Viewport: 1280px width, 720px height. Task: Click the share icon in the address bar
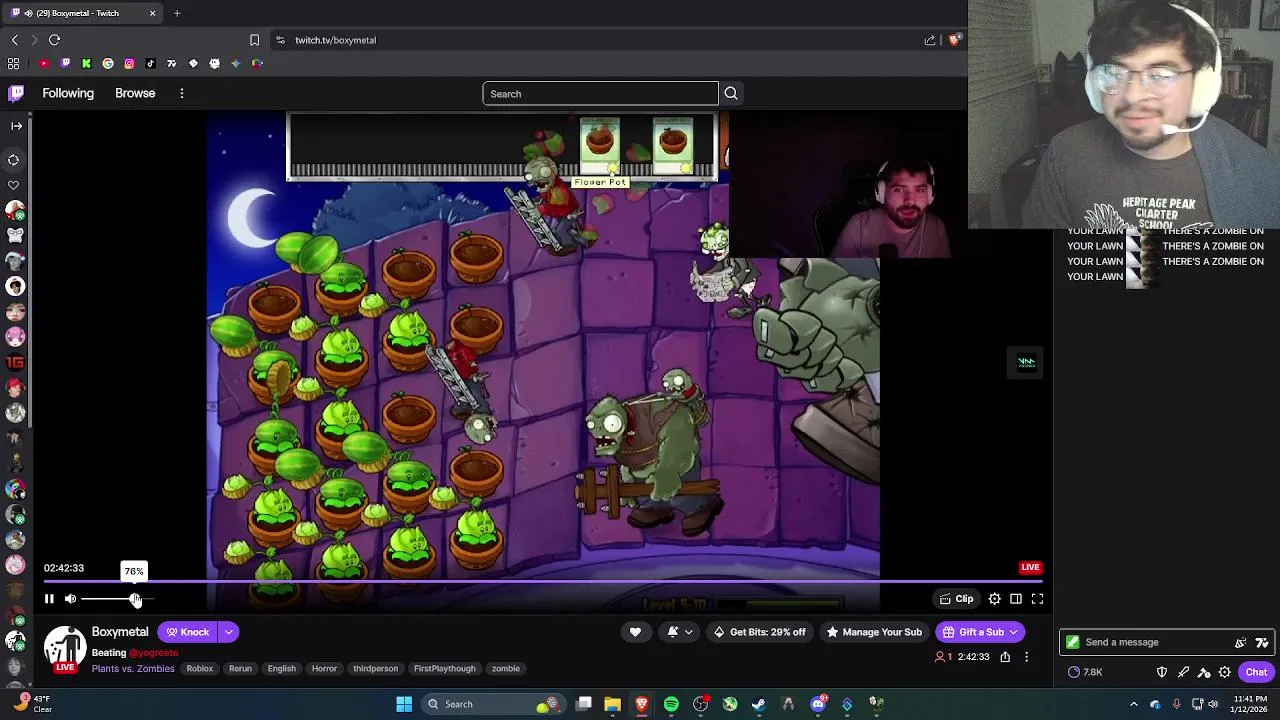(x=930, y=40)
